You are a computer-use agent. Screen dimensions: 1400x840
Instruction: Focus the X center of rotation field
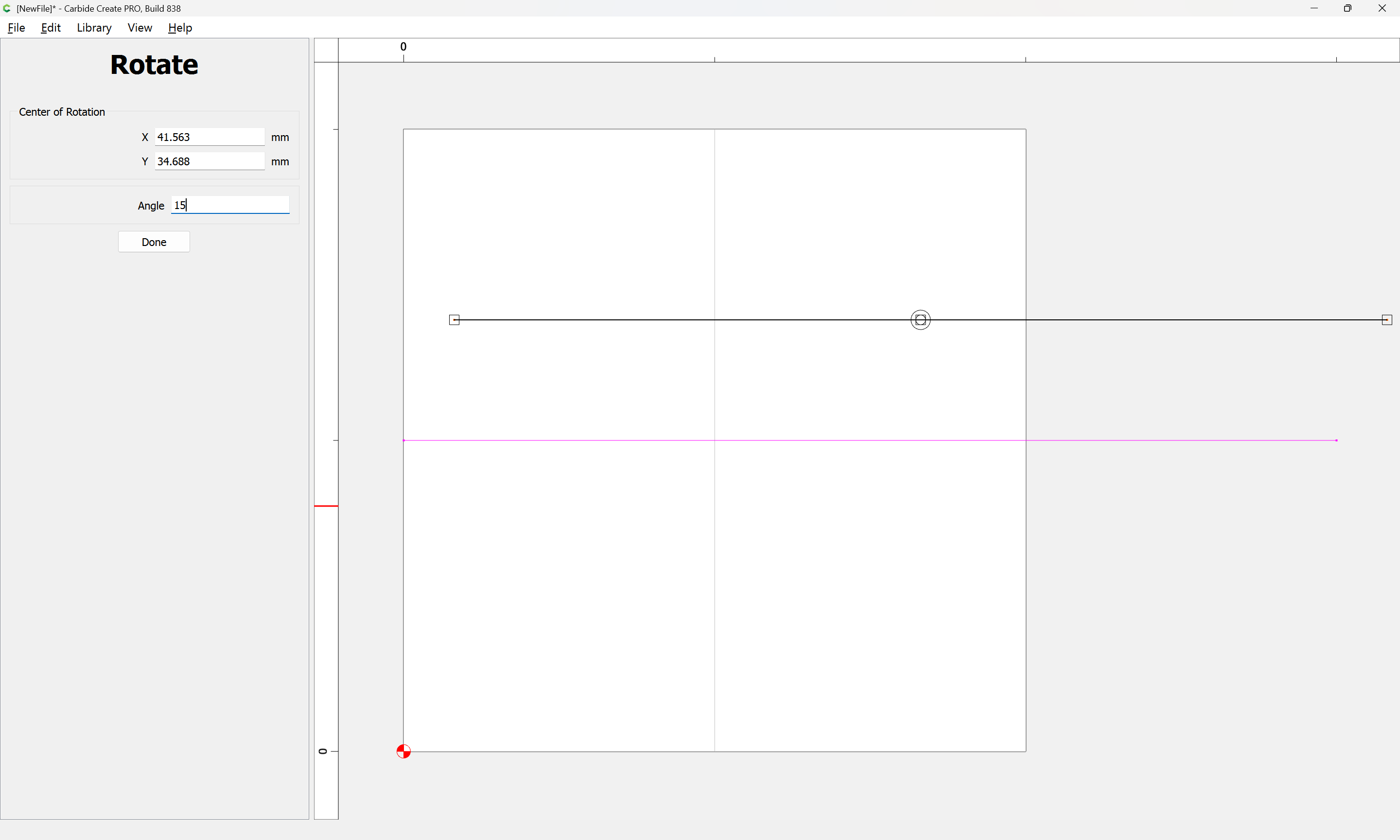pos(210,137)
